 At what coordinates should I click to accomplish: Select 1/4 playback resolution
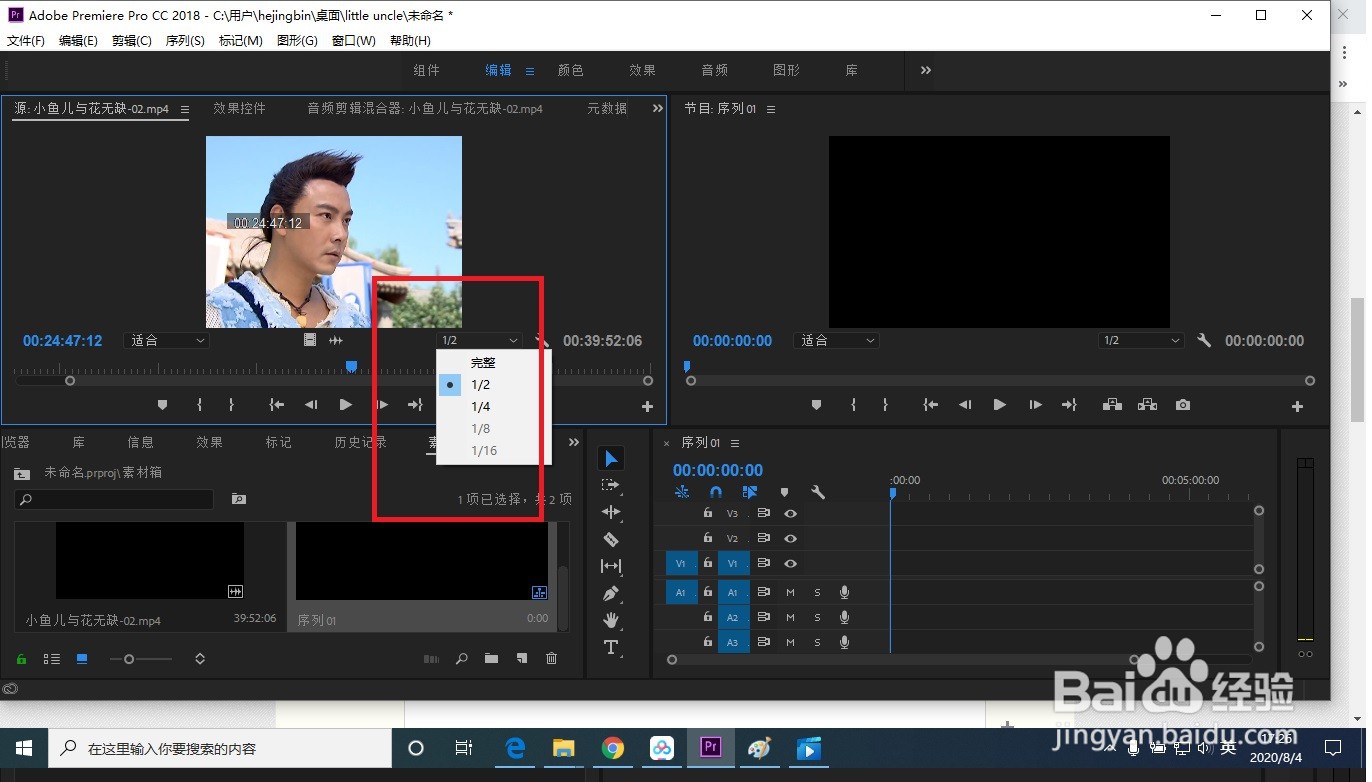(481, 407)
